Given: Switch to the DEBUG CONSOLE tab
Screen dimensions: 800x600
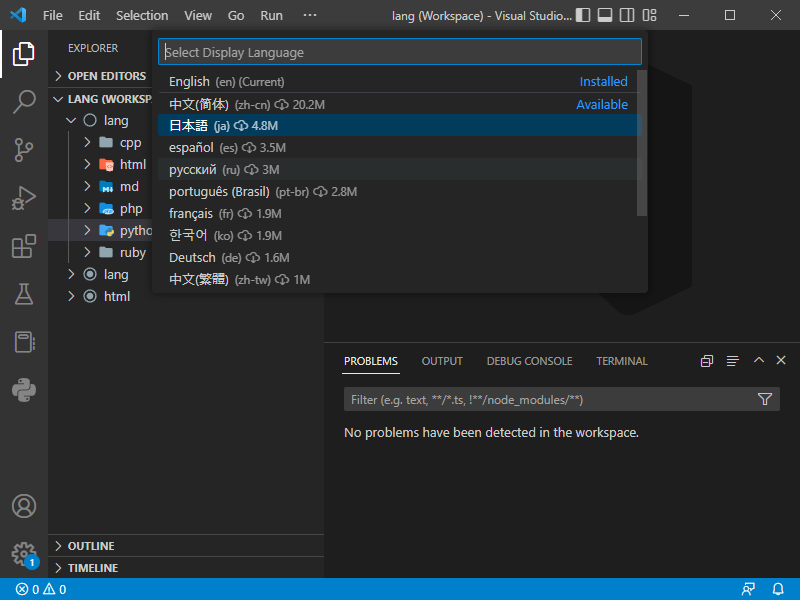Looking at the screenshot, I should 529,361.
